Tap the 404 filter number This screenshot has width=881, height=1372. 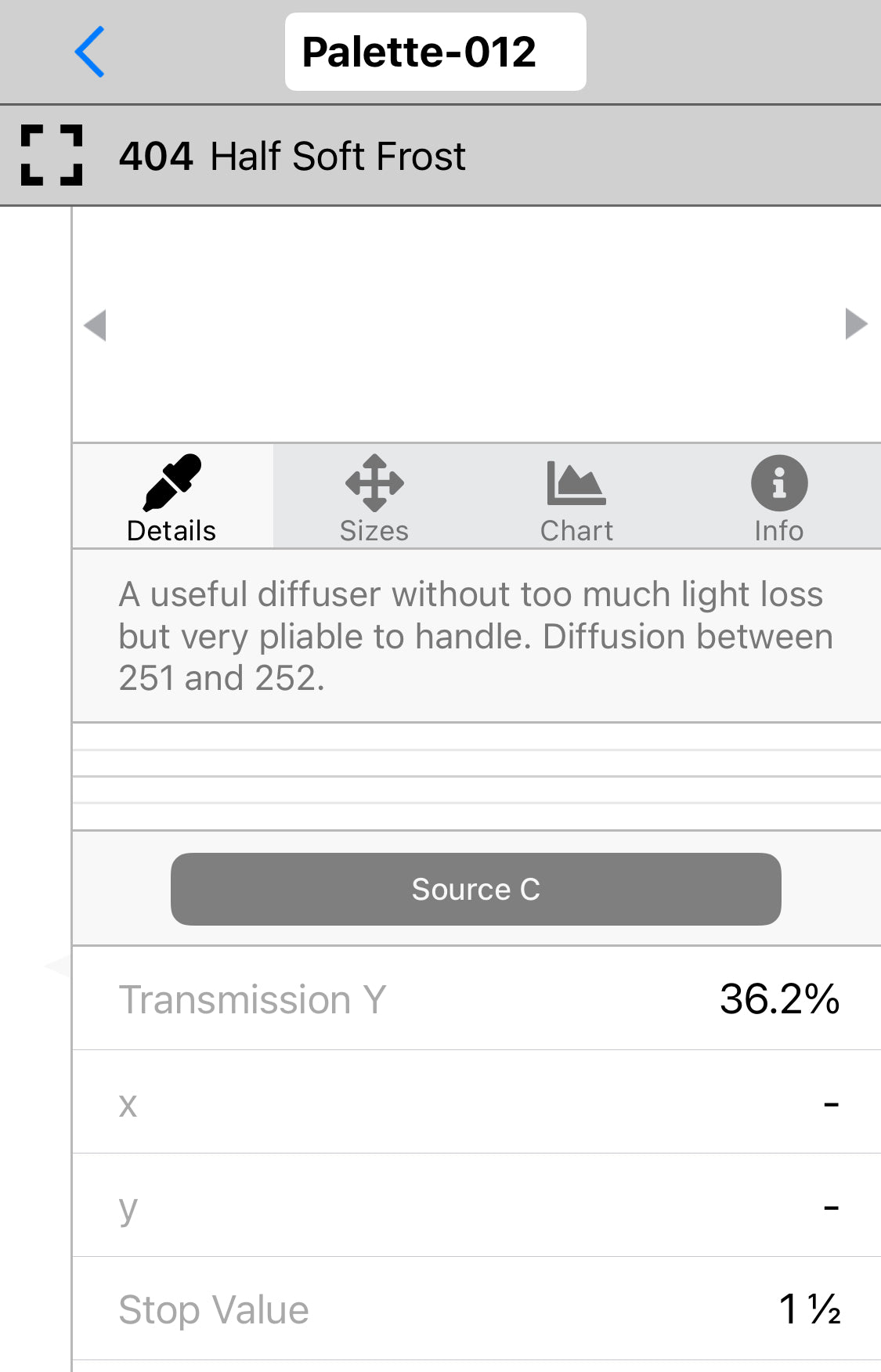pos(156,156)
